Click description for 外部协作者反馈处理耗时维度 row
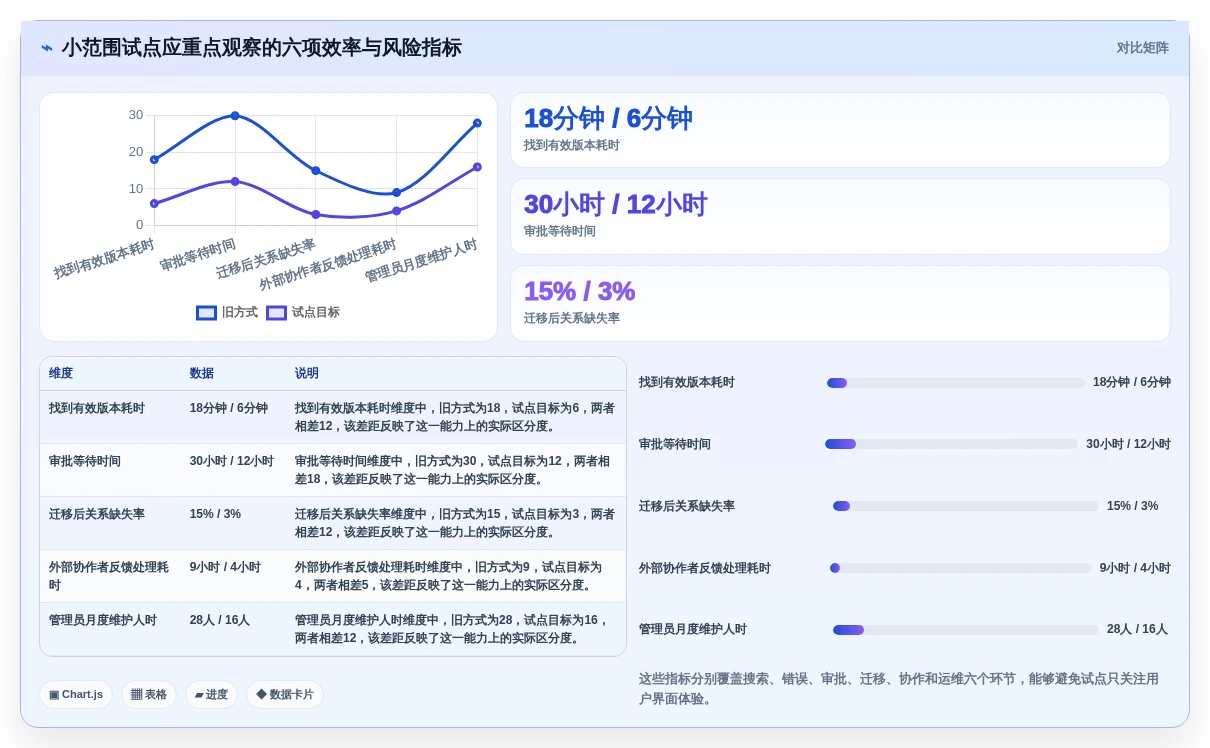 coord(448,576)
